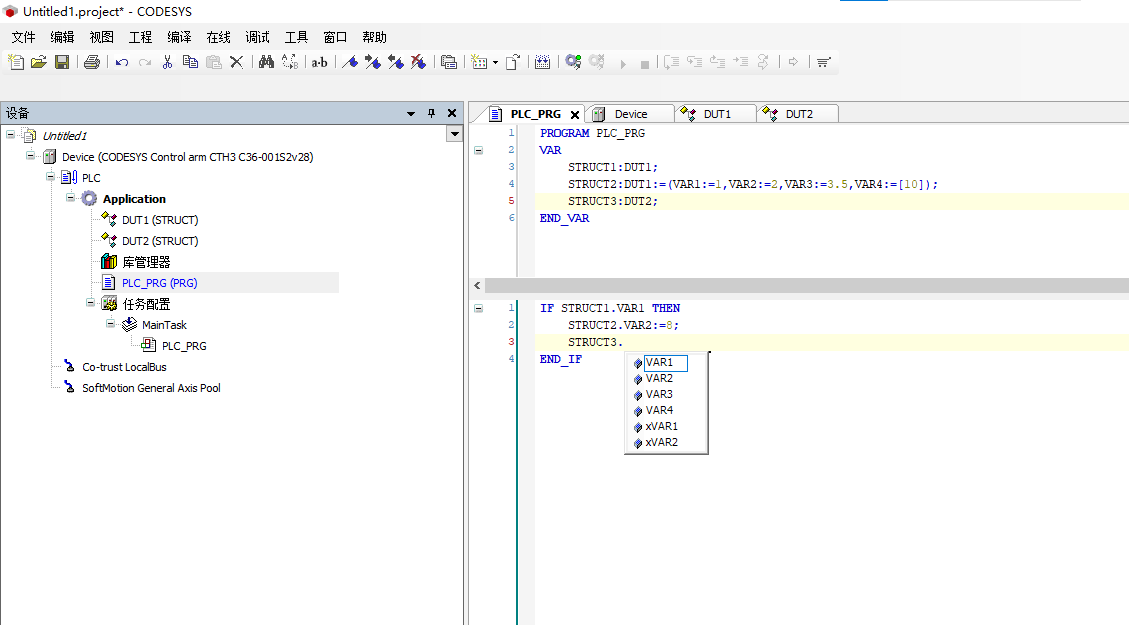The height and width of the screenshot is (625, 1129).
Task: Collapse the VAR declaration block fold
Action: 478,150
